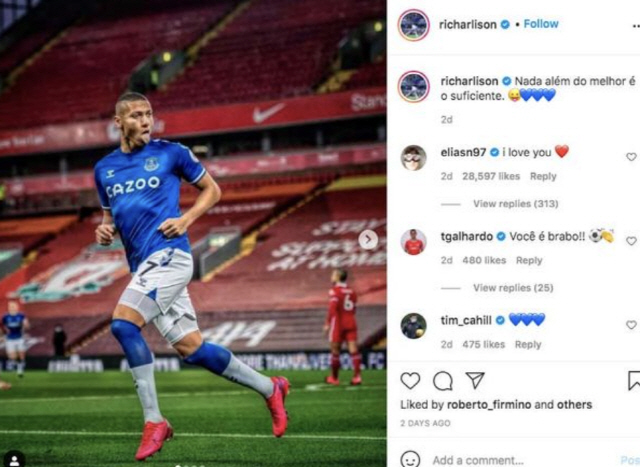Like eliasn97's comment

(x=631, y=157)
